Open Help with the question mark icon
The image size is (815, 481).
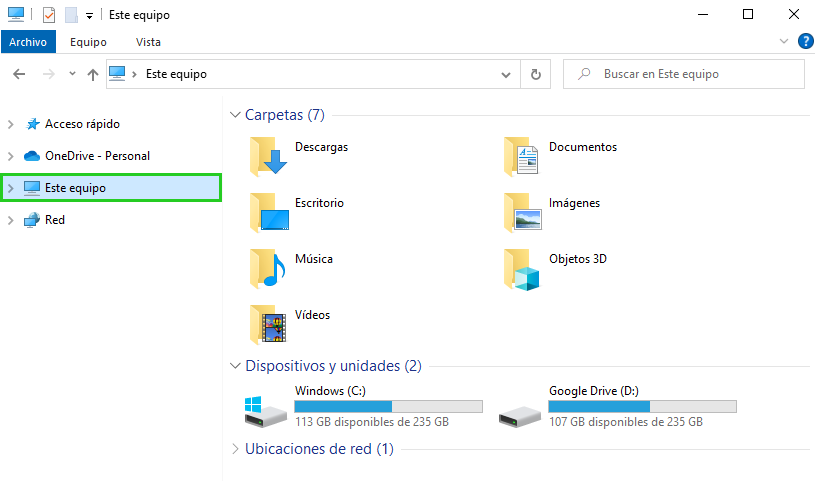[806, 41]
